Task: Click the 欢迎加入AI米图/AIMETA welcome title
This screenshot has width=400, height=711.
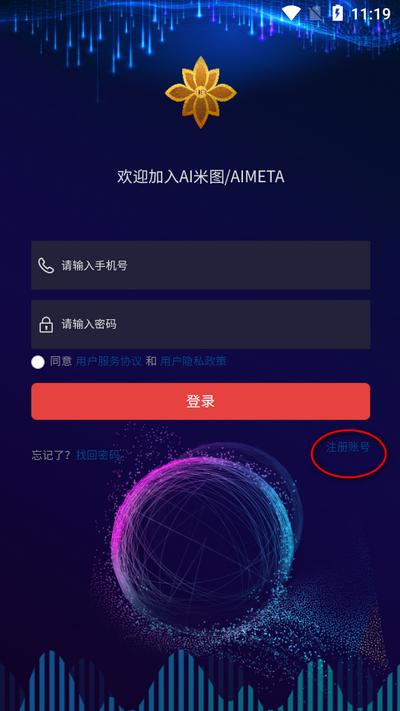Action: tap(200, 177)
